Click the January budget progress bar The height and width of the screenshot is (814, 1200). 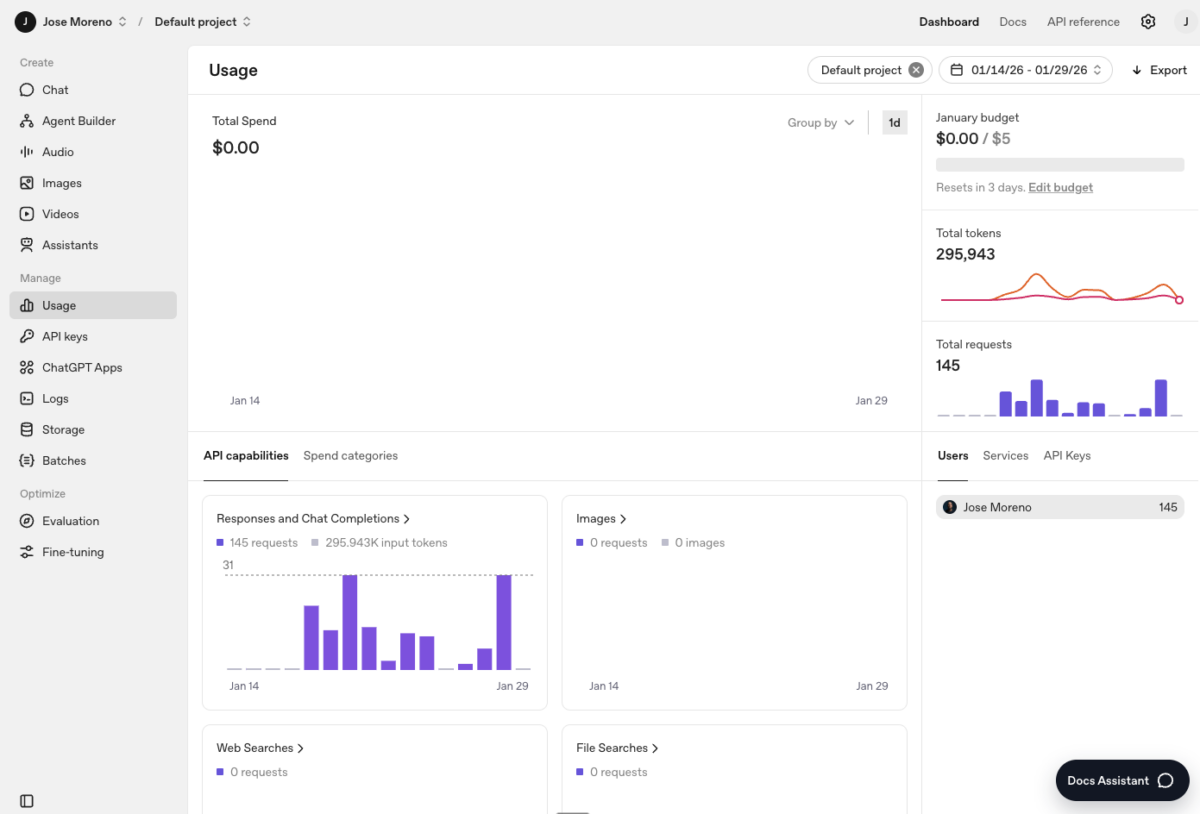point(1059,164)
